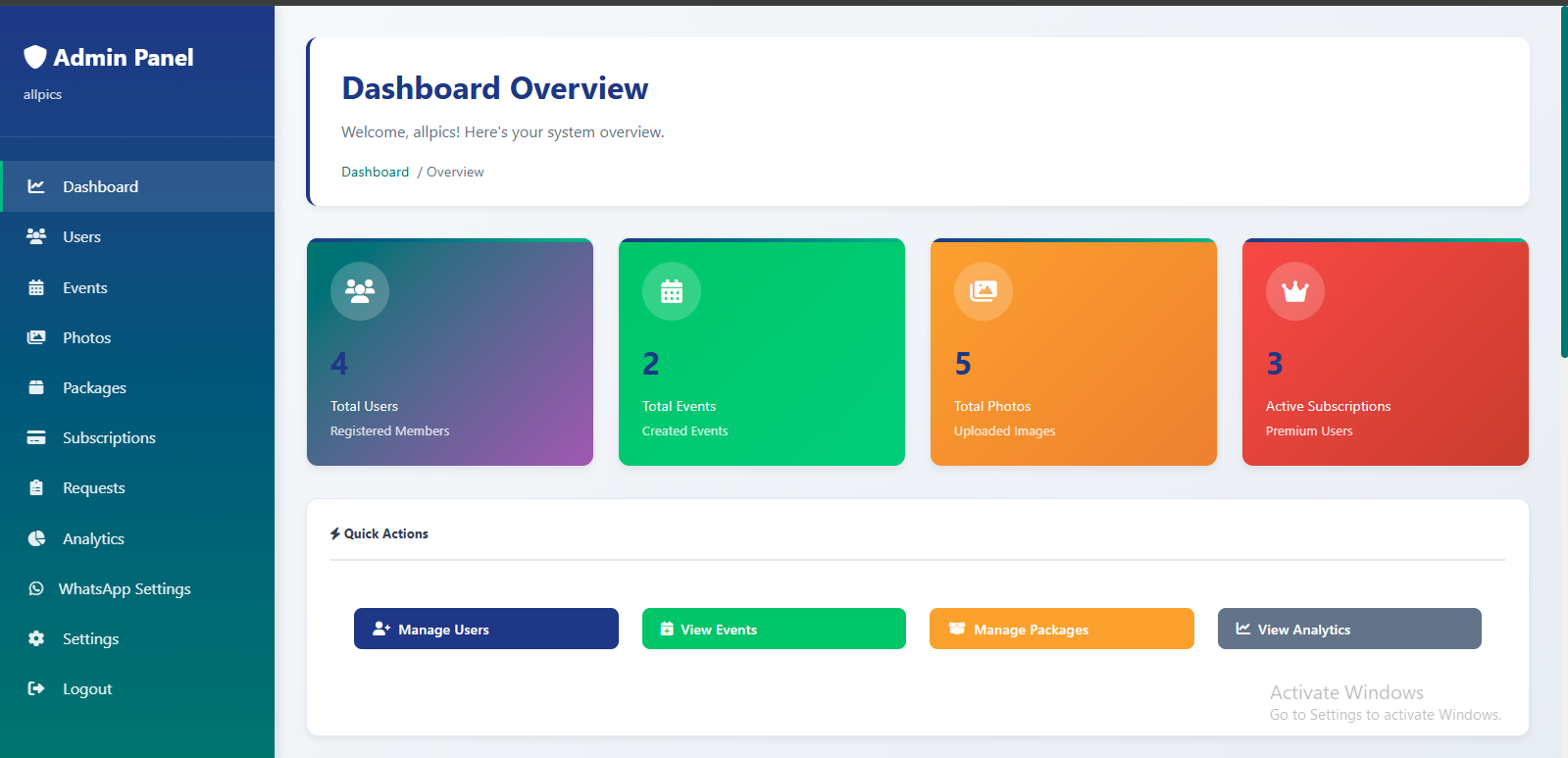This screenshot has height=758, width=1568.
Task: Go to the Subscriptions section
Action: click(x=109, y=437)
